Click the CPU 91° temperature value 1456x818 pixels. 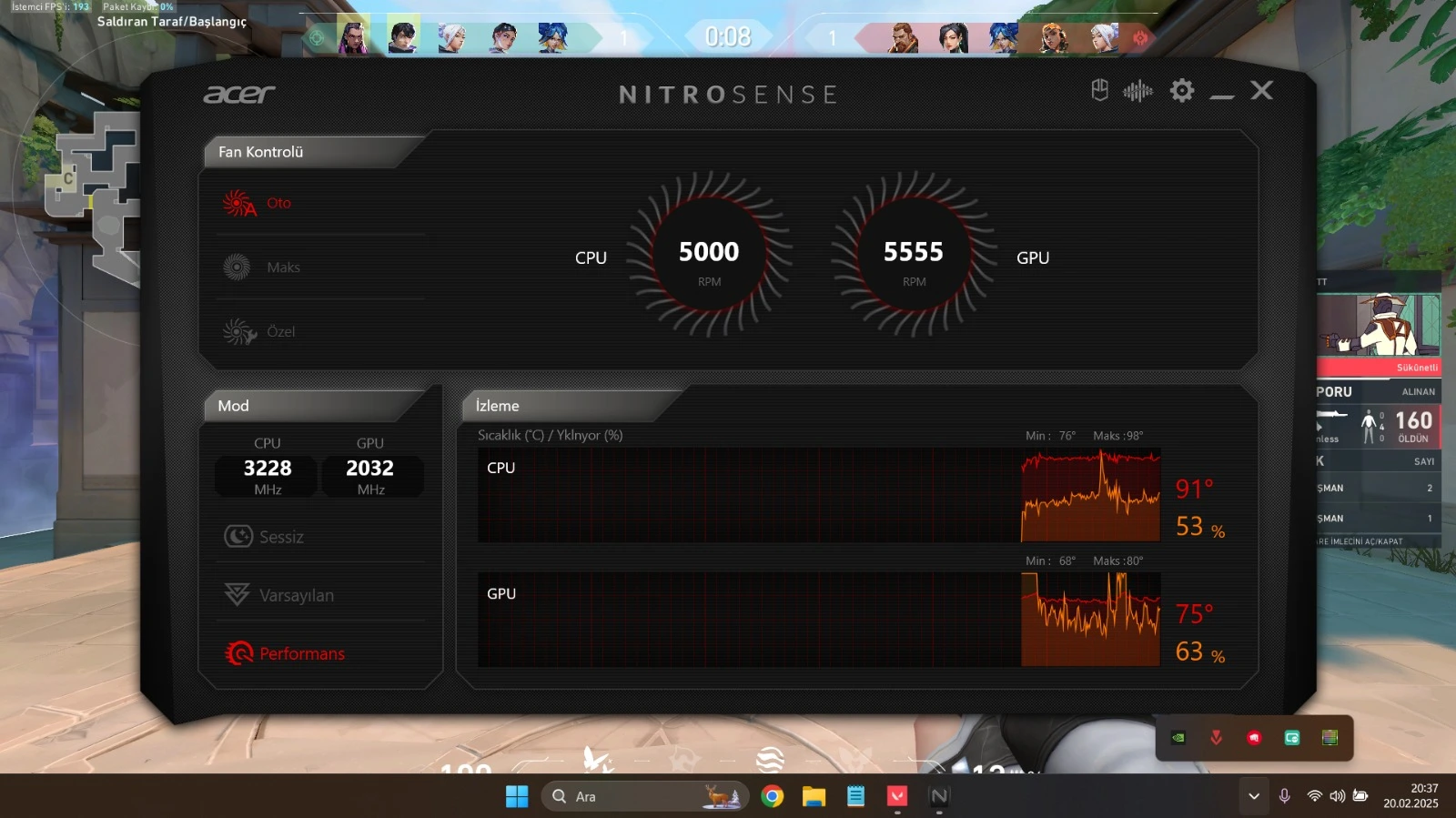(x=1194, y=489)
